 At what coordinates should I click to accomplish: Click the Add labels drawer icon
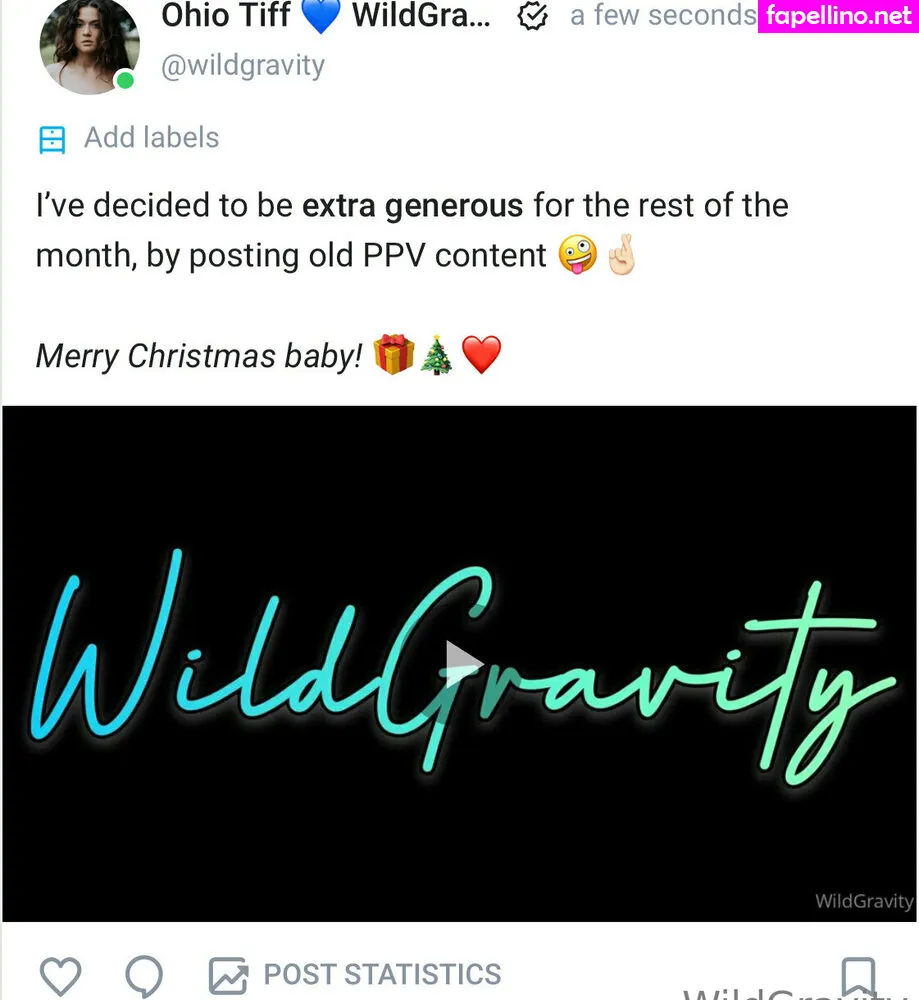(x=51, y=139)
